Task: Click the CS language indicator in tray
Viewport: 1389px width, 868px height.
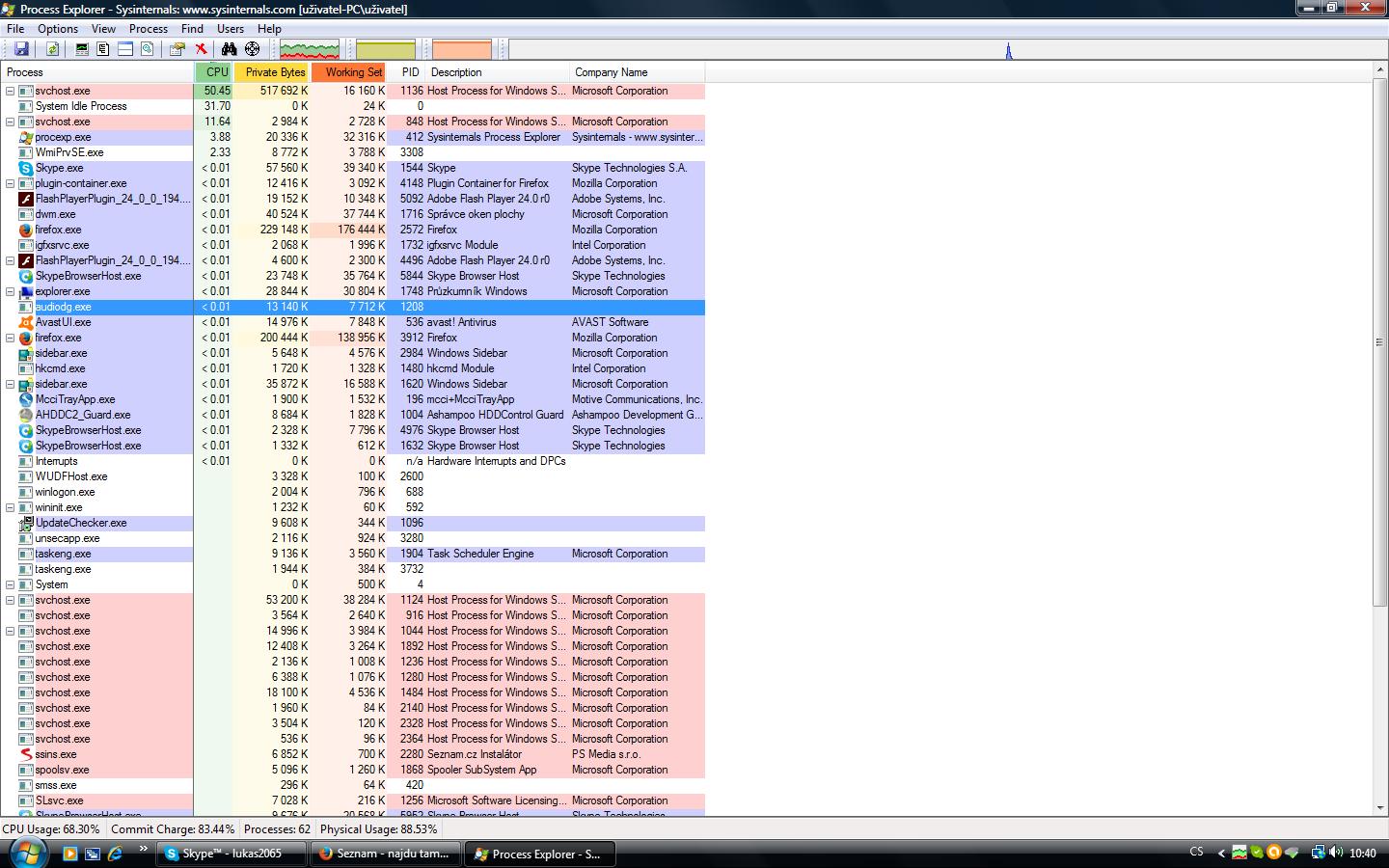Action: point(1197,853)
